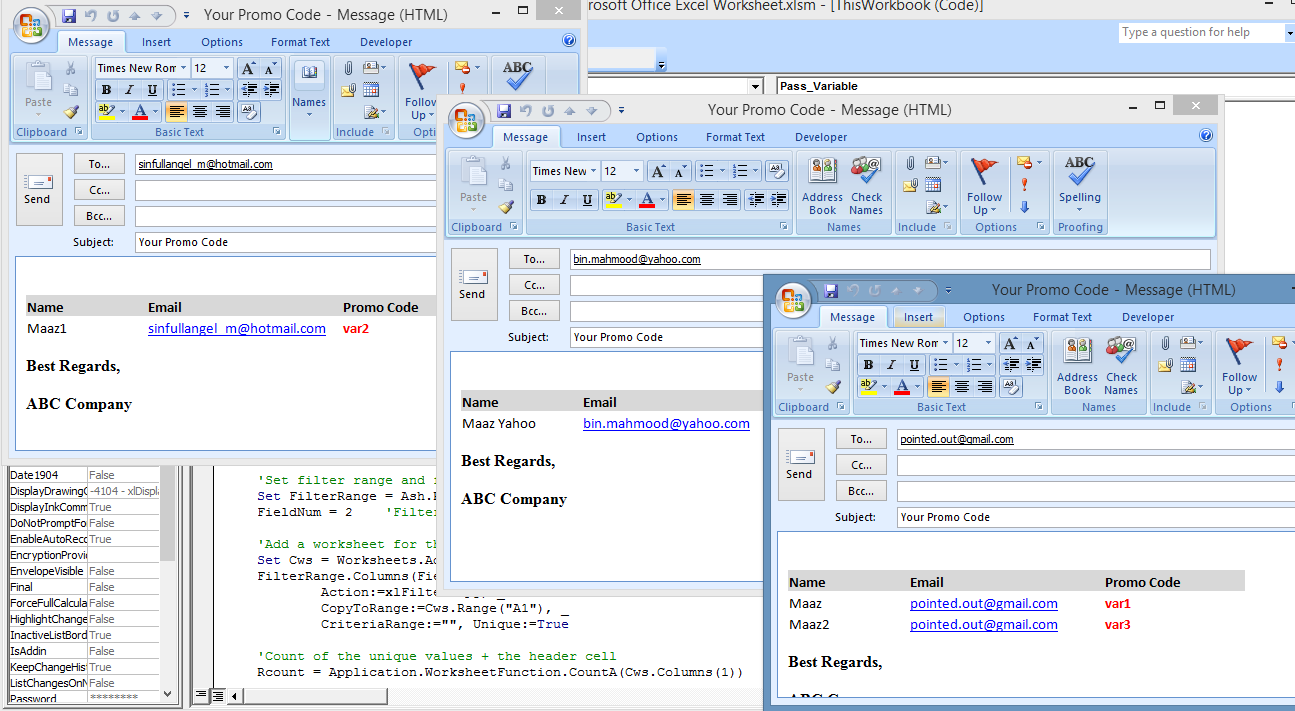Click Send button in the gmail.com message window

click(799, 464)
